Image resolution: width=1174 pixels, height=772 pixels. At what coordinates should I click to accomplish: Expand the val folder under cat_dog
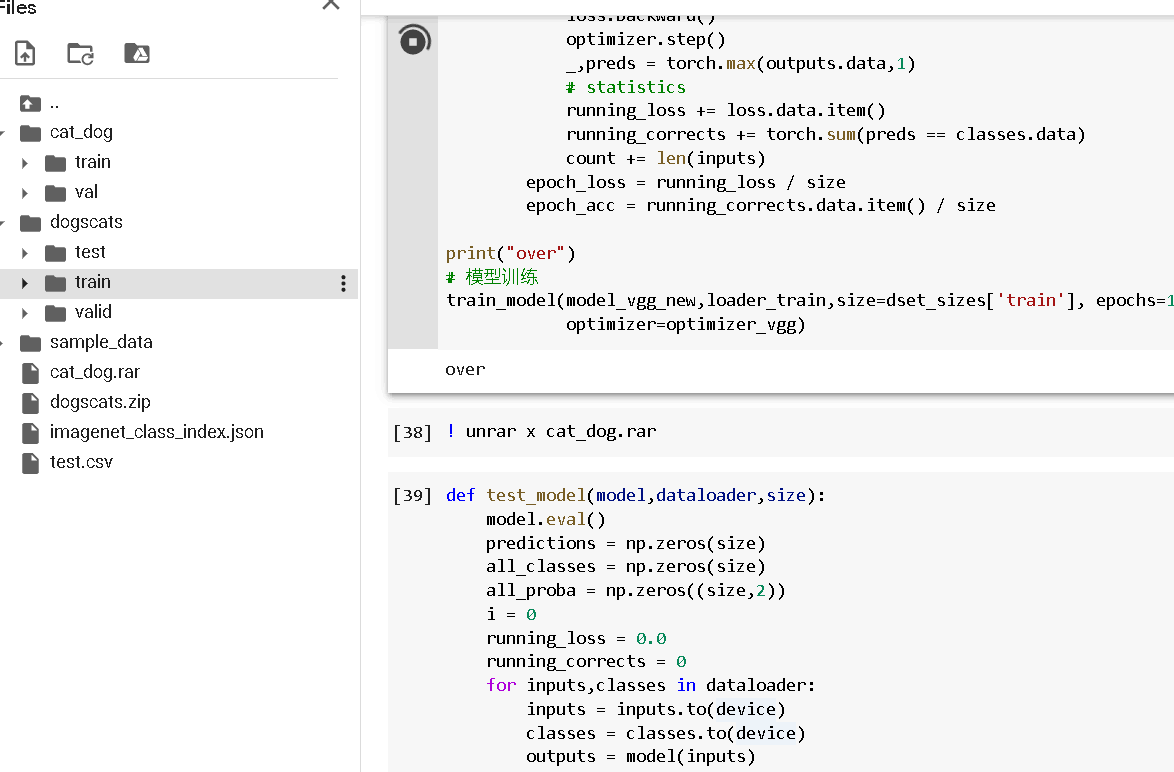(25, 193)
